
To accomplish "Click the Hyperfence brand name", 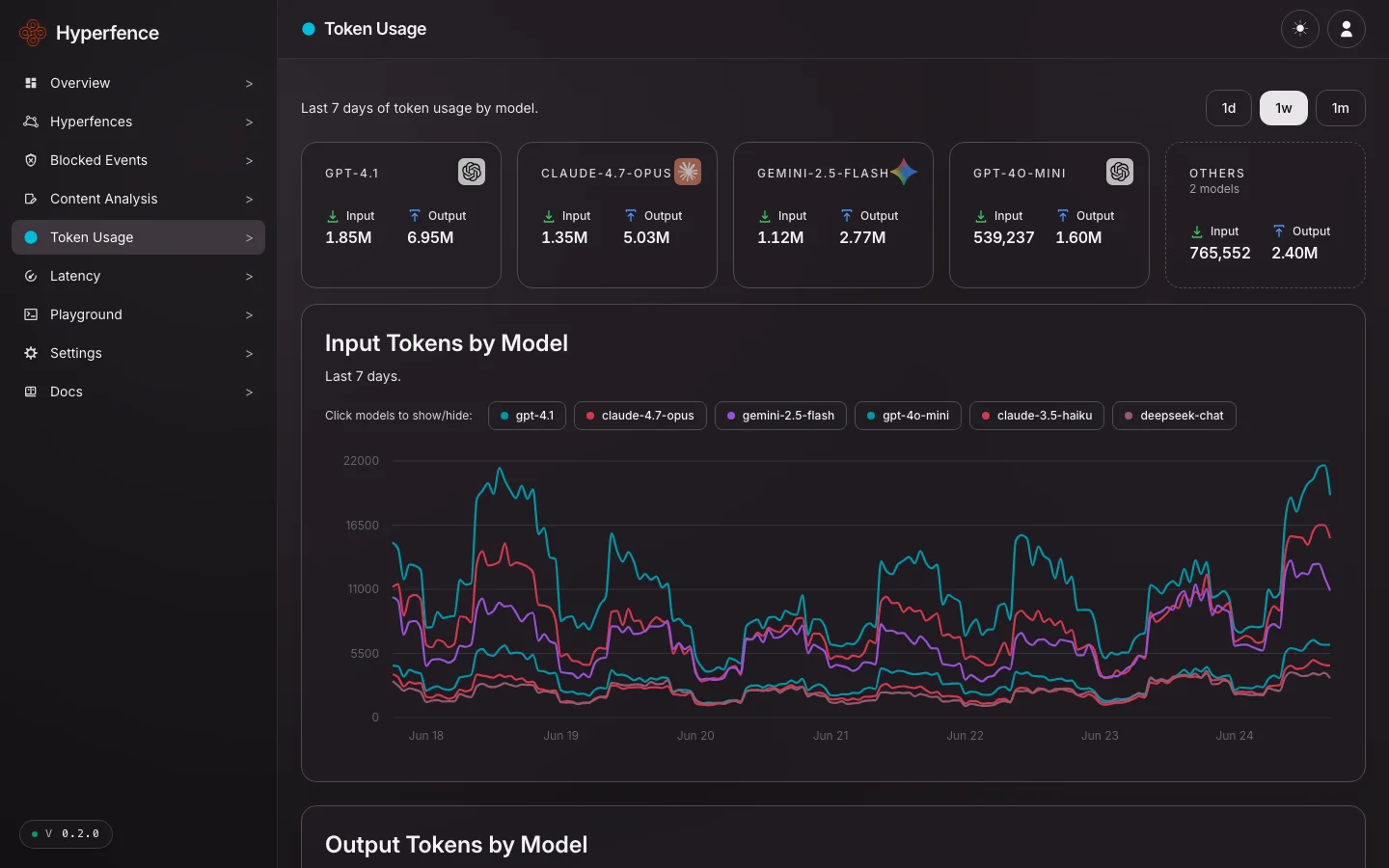I will point(107,33).
